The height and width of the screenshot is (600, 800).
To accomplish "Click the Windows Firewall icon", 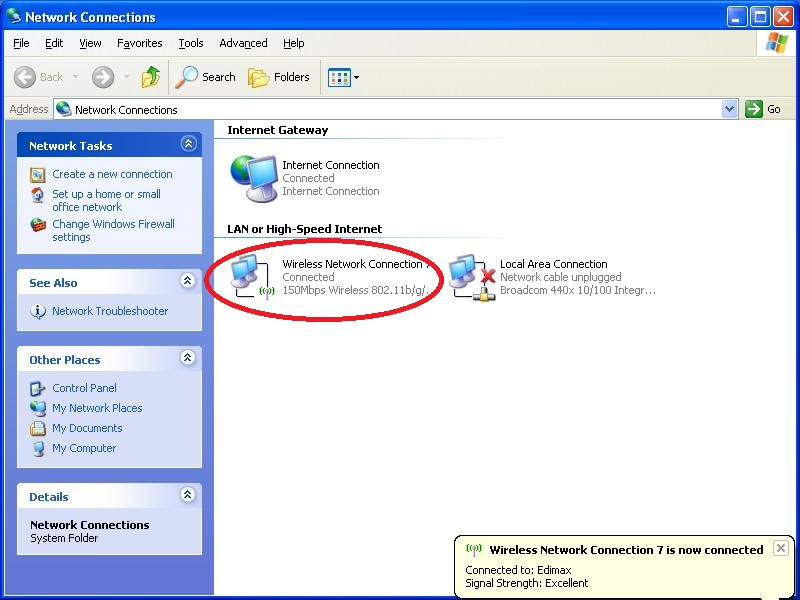I will tap(38, 224).
